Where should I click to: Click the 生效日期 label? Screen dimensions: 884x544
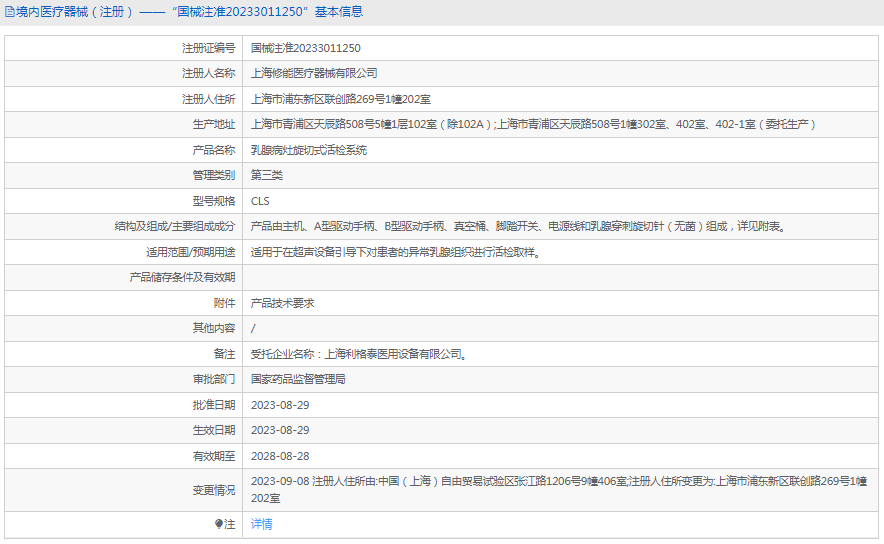(214, 430)
